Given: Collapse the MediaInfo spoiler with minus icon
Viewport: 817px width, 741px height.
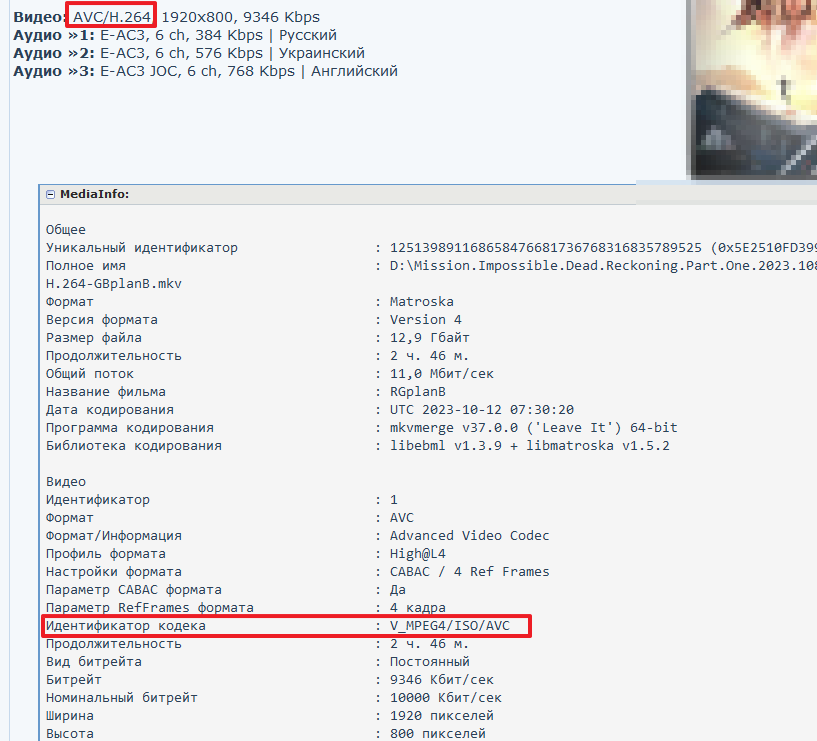Looking at the screenshot, I should point(51,194).
